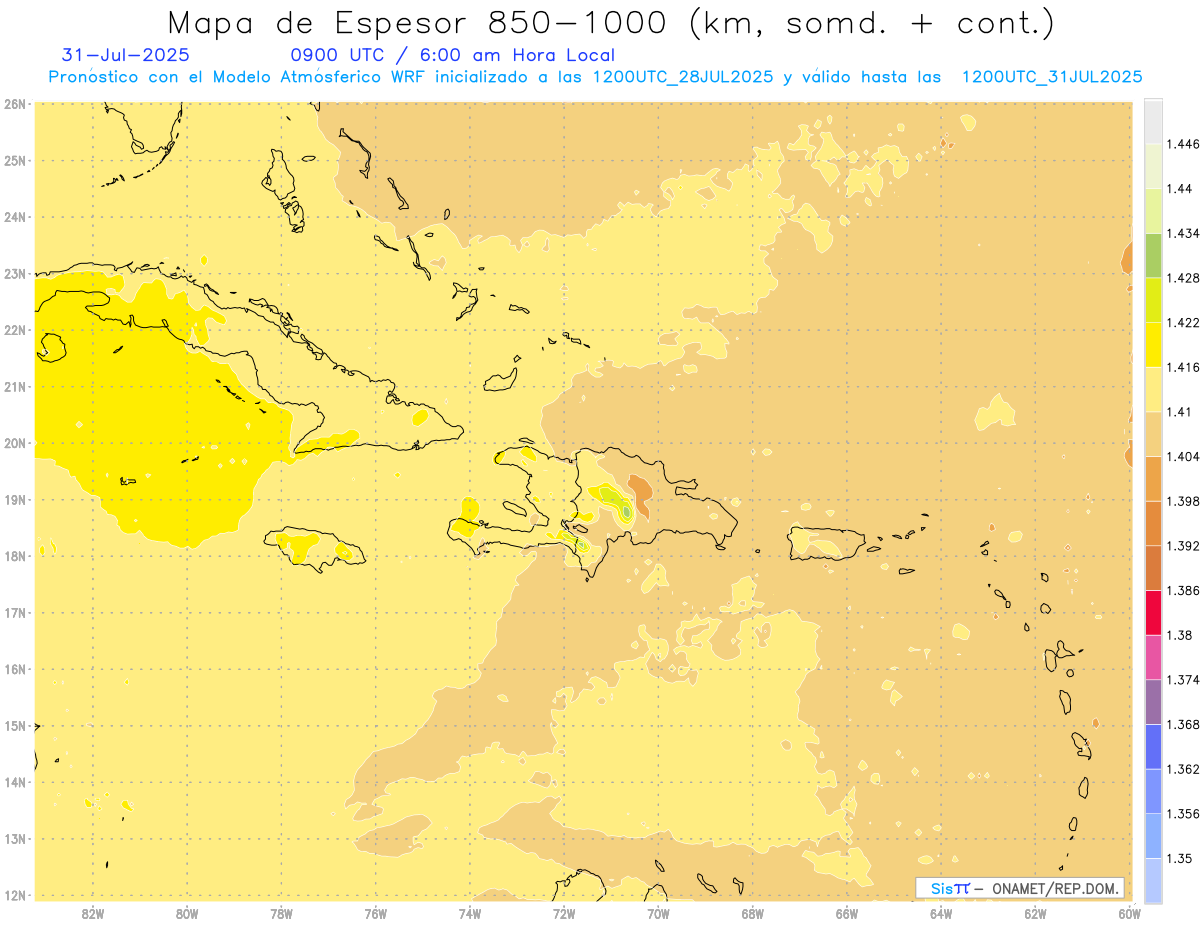Click the 82W longitude label

pyautogui.click(x=93, y=913)
